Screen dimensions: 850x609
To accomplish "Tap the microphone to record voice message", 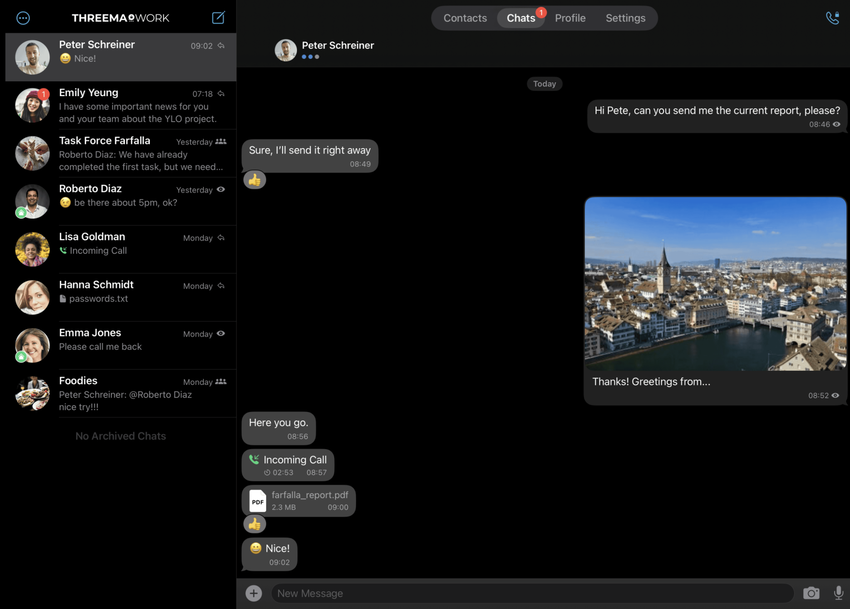I will pos(838,593).
